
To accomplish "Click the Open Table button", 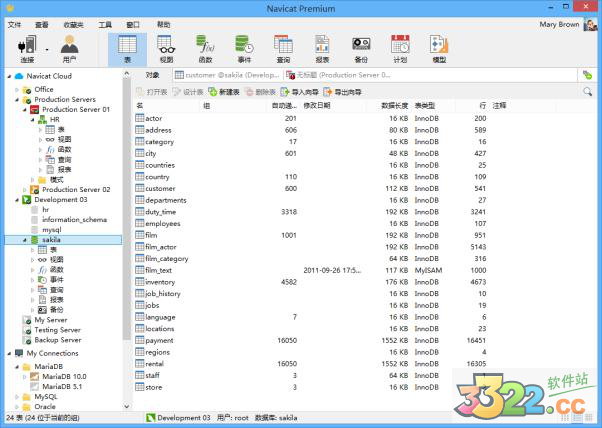I will (152, 92).
